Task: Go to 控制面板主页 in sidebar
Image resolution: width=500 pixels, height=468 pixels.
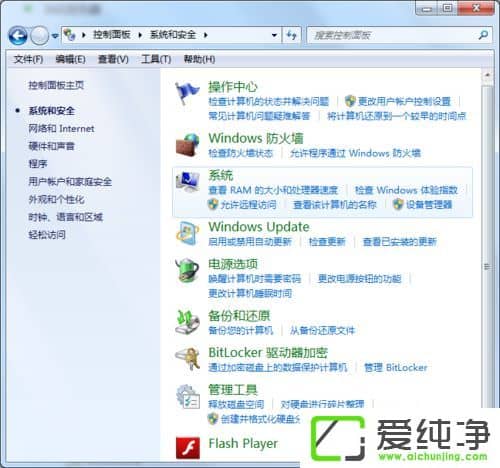Action: pyautogui.click(x=56, y=85)
